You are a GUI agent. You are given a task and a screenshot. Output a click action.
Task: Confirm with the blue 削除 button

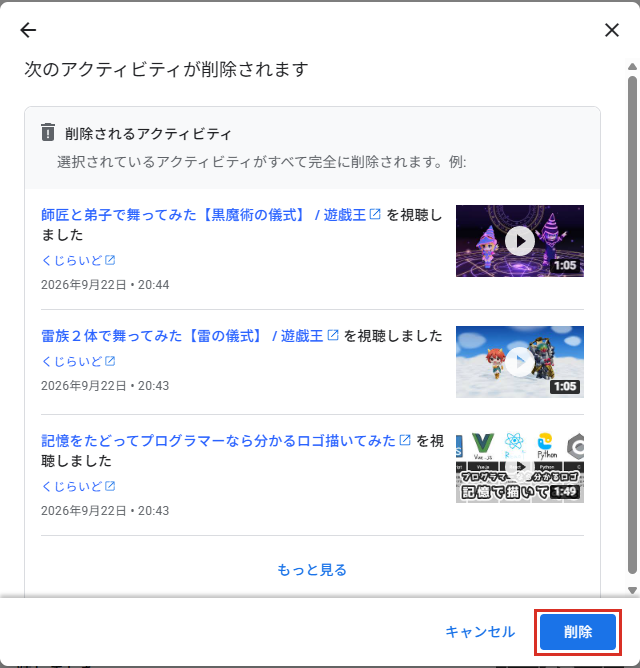tap(578, 632)
